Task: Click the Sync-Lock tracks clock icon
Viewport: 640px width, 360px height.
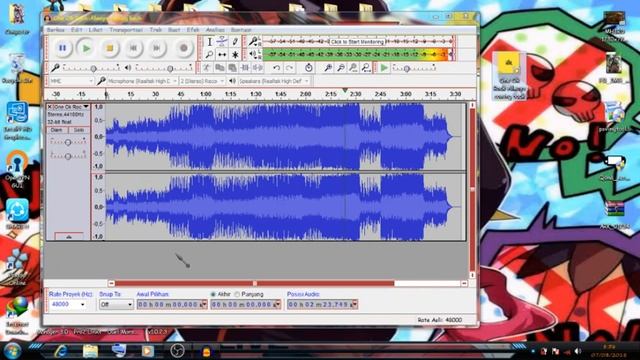Action: coord(309,68)
